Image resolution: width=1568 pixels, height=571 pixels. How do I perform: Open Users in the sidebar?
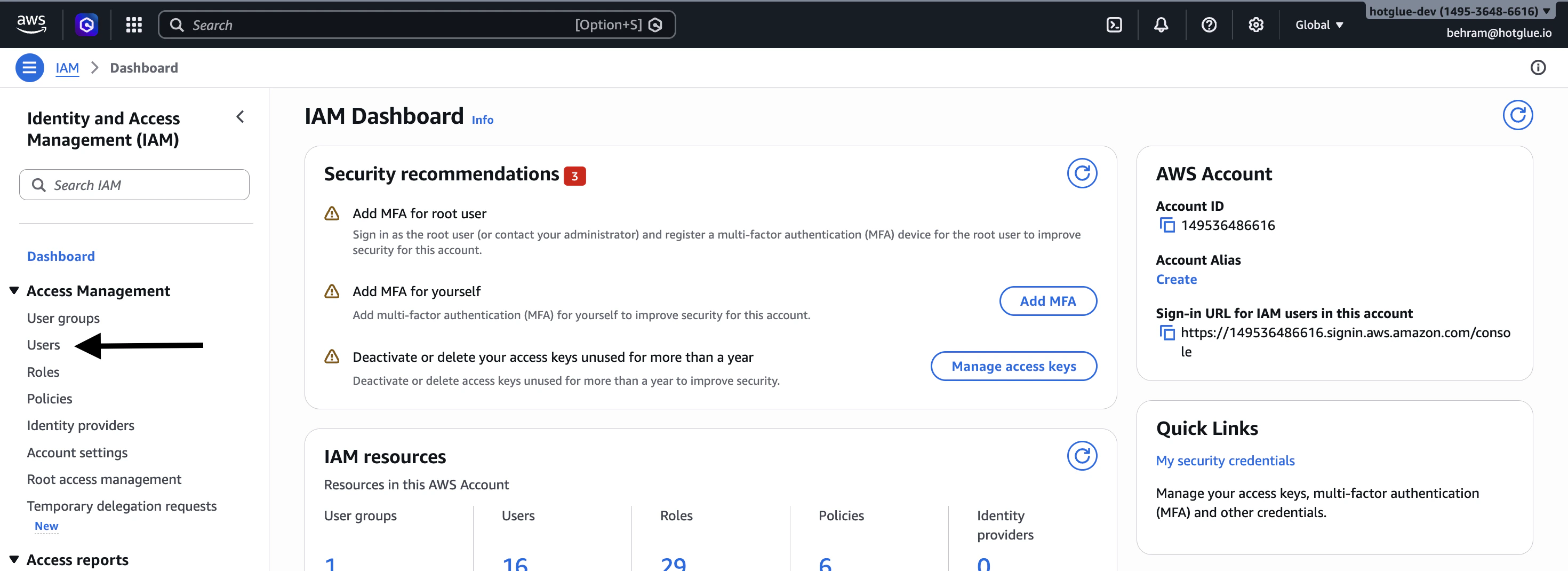tap(43, 345)
